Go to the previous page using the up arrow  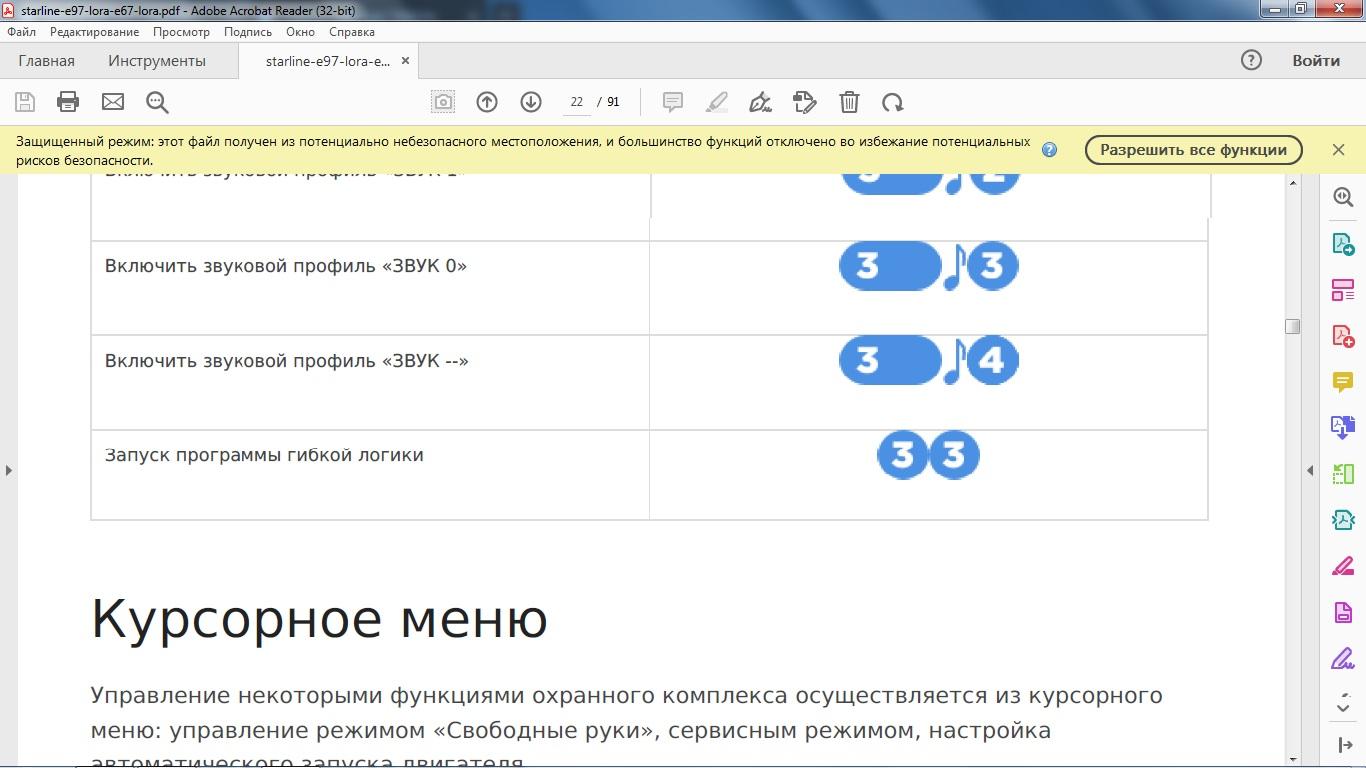487,102
